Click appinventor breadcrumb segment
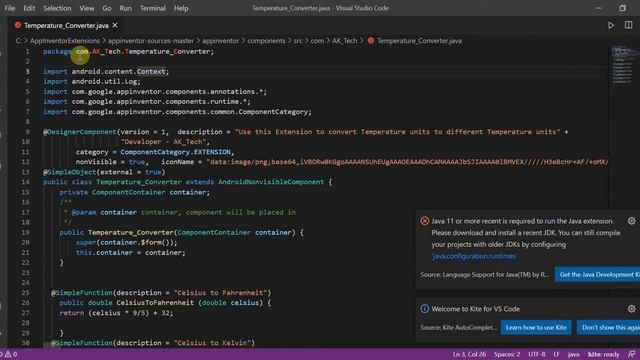The height and width of the screenshot is (360, 640). coord(220,41)
